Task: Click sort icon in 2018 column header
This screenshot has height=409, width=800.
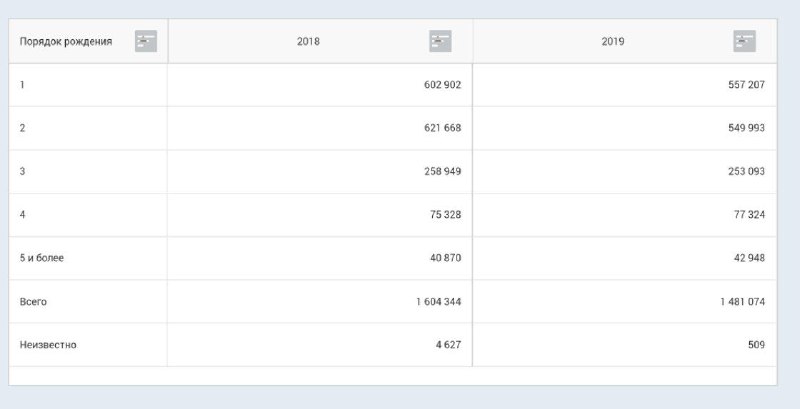Action: point(440,41)
